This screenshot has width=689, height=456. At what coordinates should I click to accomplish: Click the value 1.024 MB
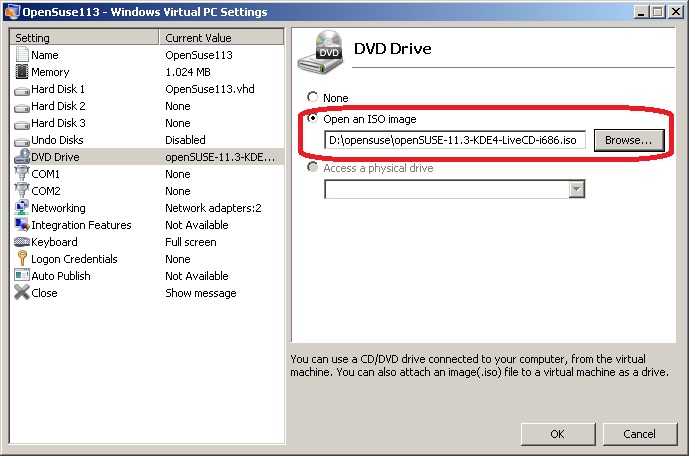[188, 72]
